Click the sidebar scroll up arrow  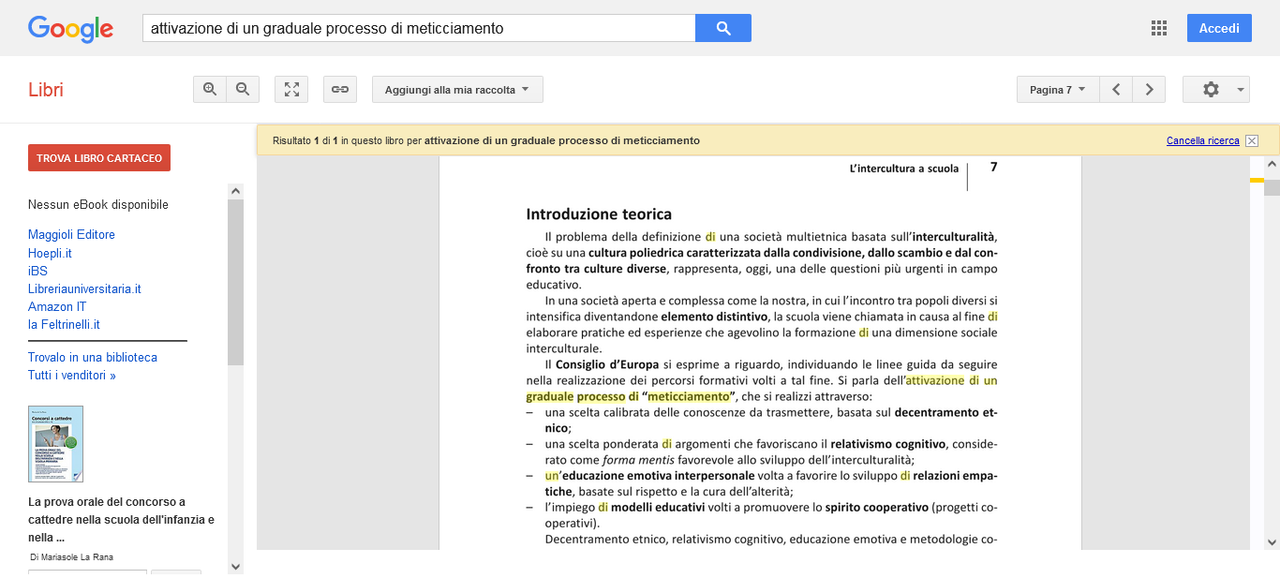click(x=236, y=191)
